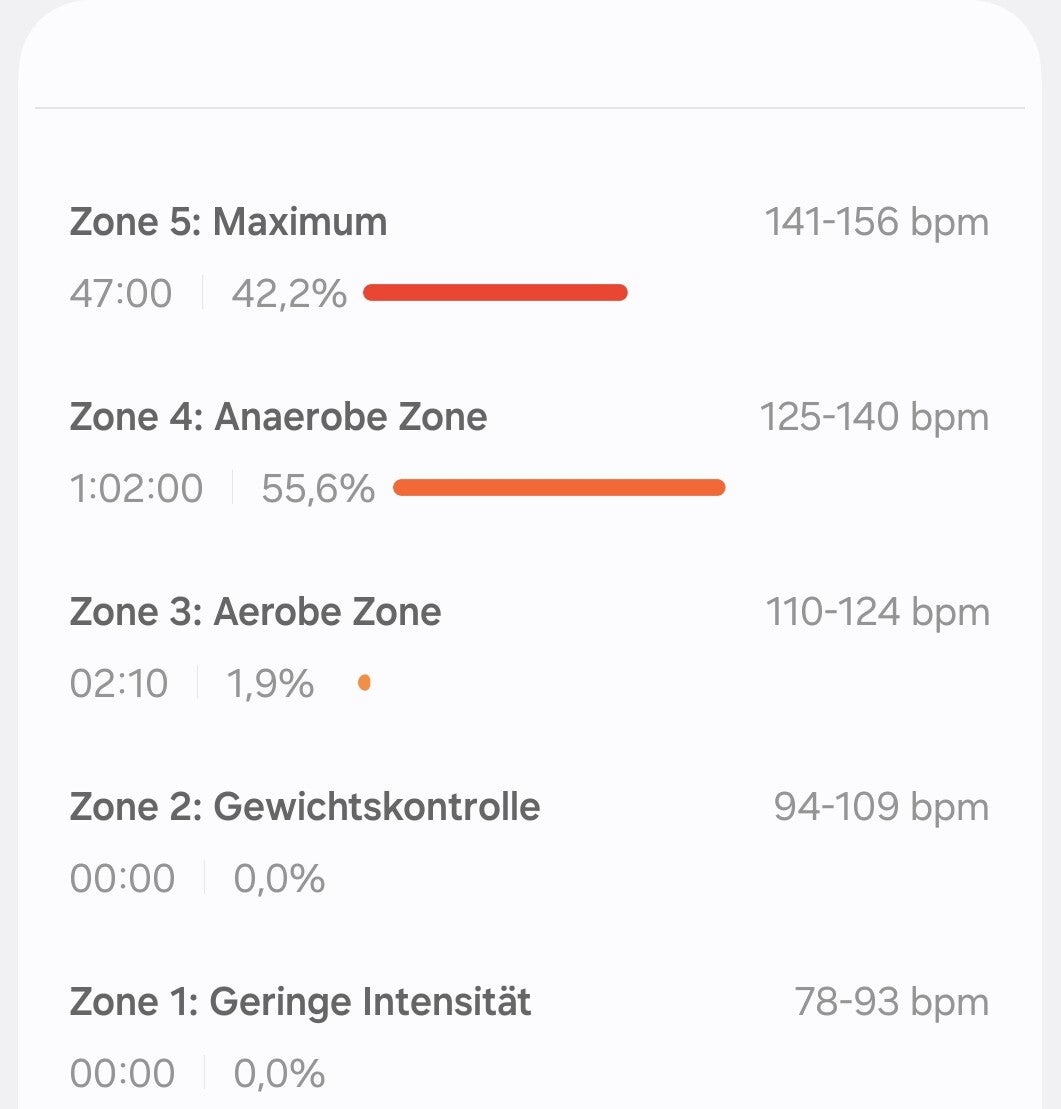Click the Zone 2: Gewichtskontrolle heading
Image resolution: width=1061 pixels, height=1109 pixels.
(x=305, y=806)
